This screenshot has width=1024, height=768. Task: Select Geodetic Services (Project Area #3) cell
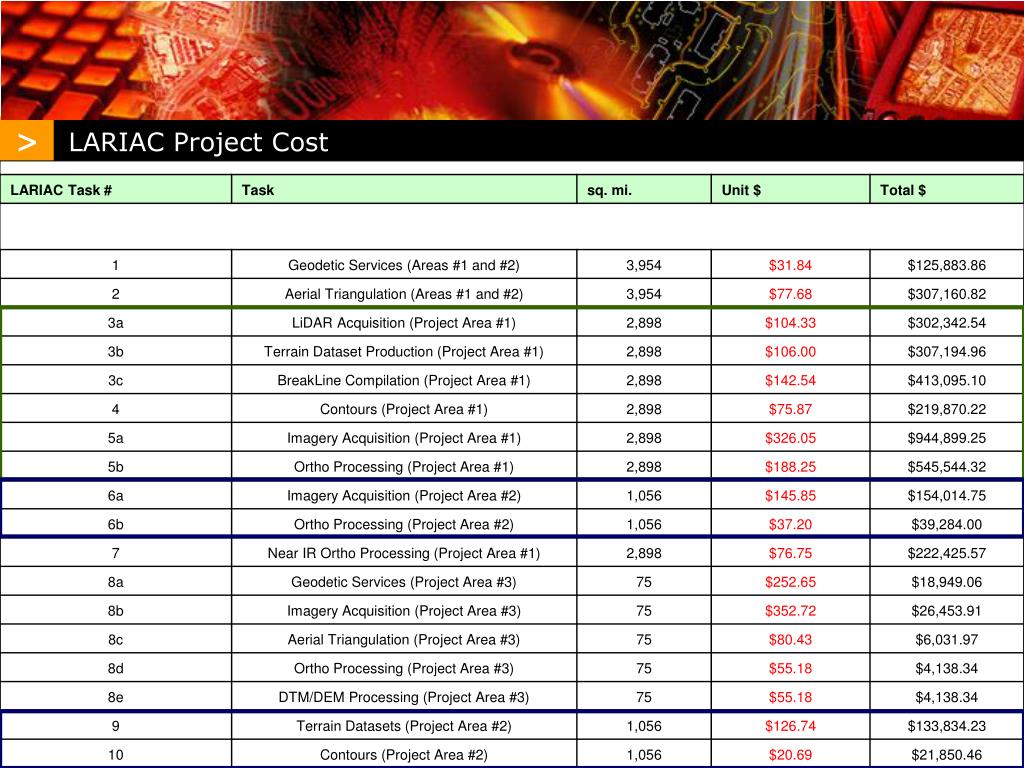pos(404,581)
